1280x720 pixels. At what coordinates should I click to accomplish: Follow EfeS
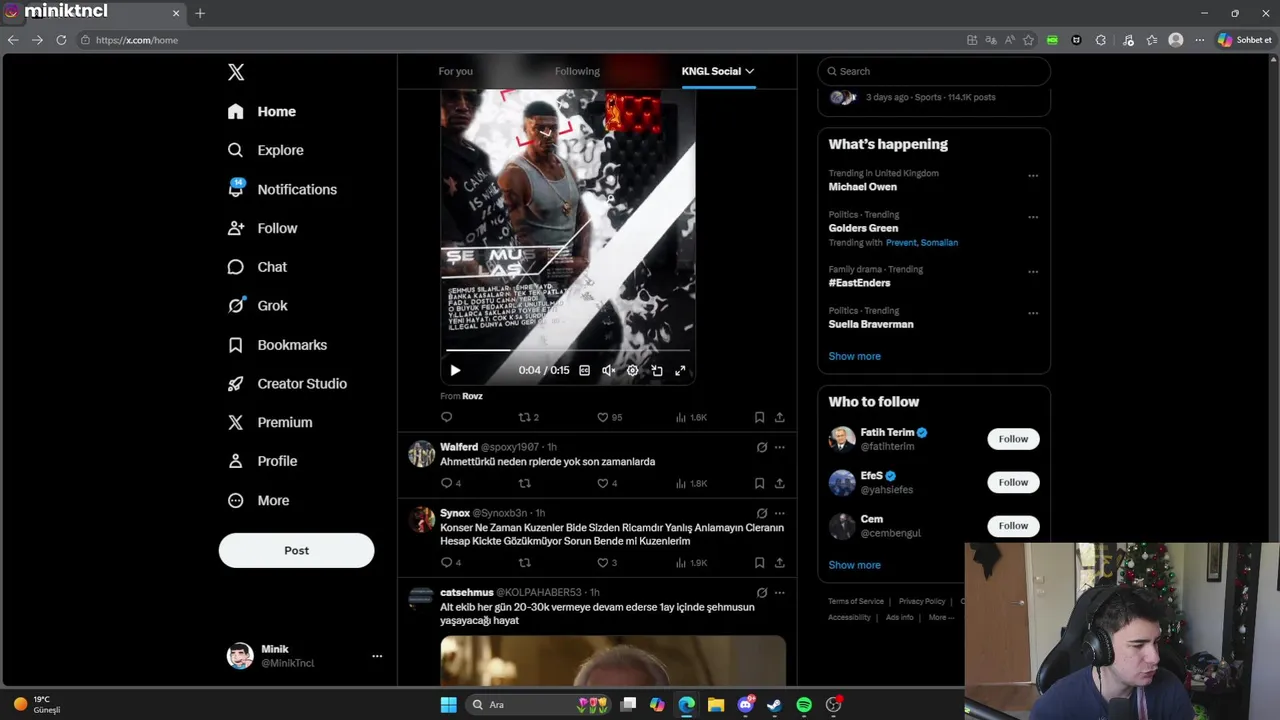(x=1013, y=482)
